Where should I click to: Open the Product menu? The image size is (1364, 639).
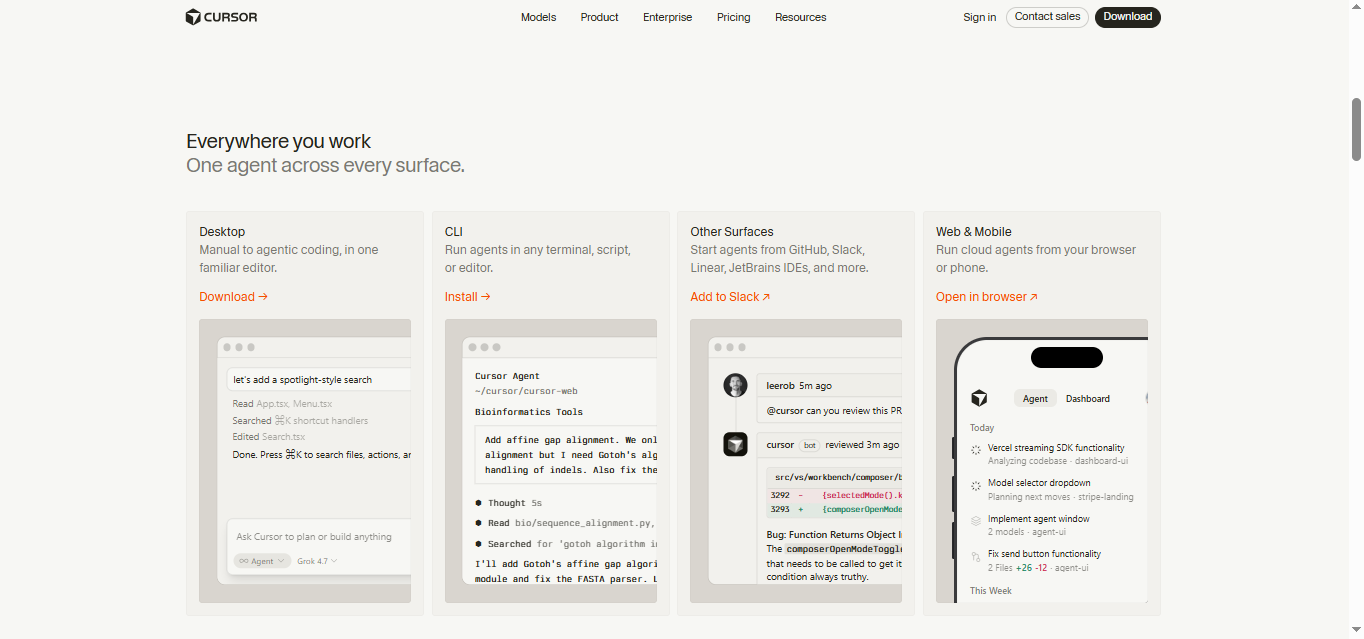tap(599, 17)
